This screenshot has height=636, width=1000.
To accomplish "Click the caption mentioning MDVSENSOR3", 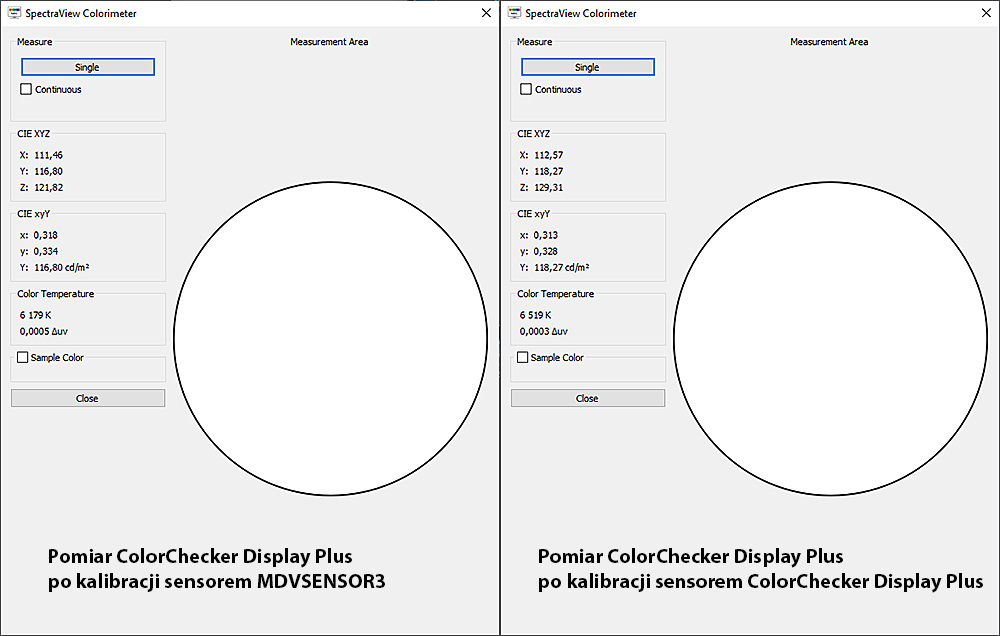I will coord(215,581).
